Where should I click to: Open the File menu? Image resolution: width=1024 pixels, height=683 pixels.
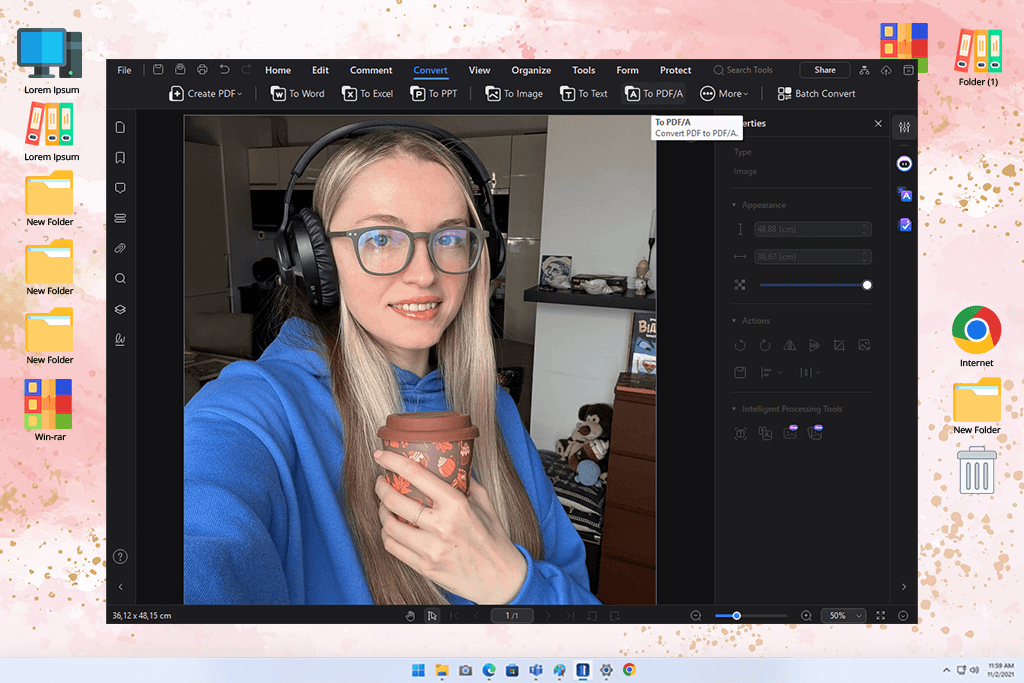[124, 70]
